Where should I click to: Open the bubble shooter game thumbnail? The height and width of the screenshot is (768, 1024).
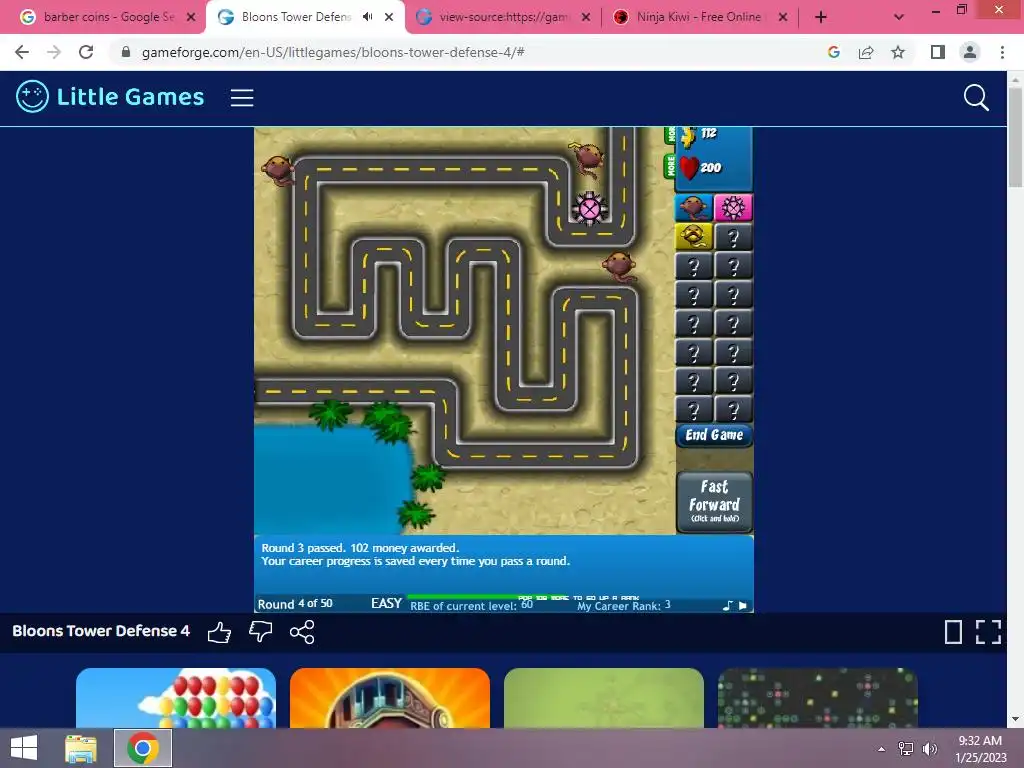[176, 697]
